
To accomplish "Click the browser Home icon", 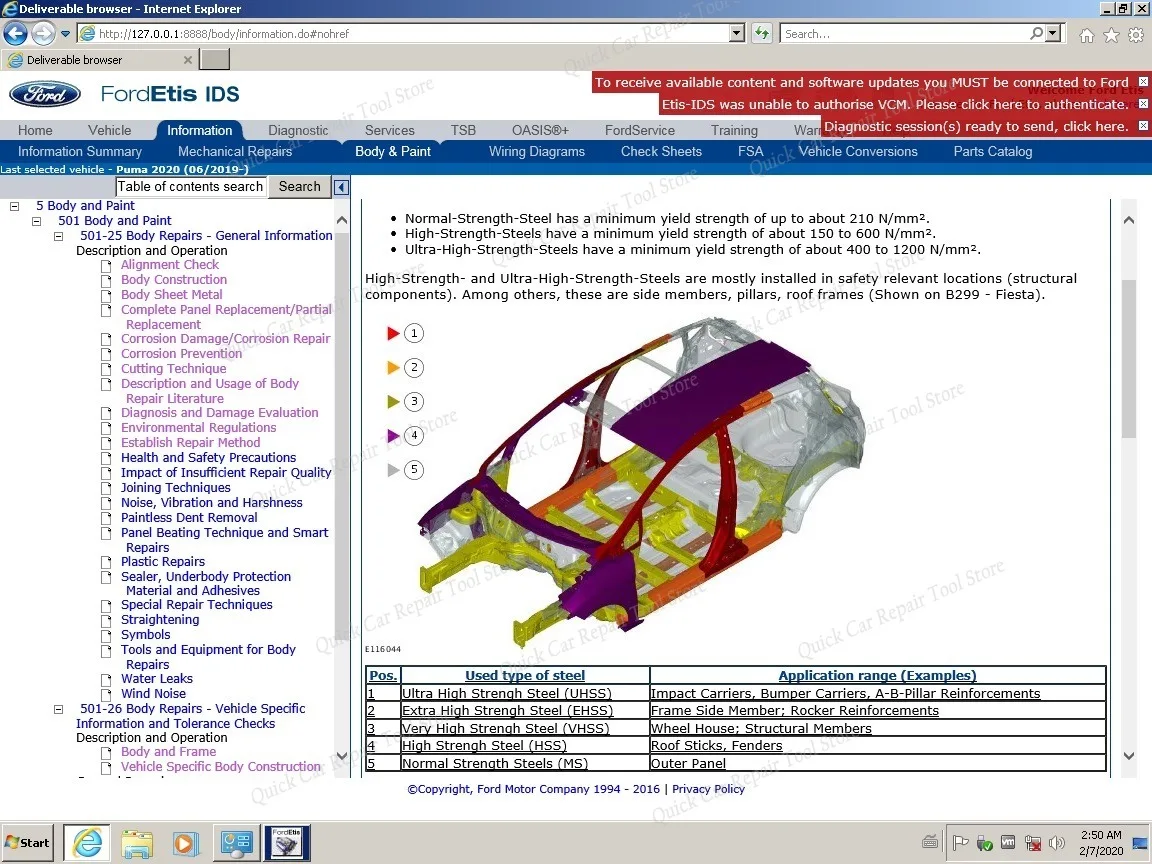I will (x=1087, y=34).
